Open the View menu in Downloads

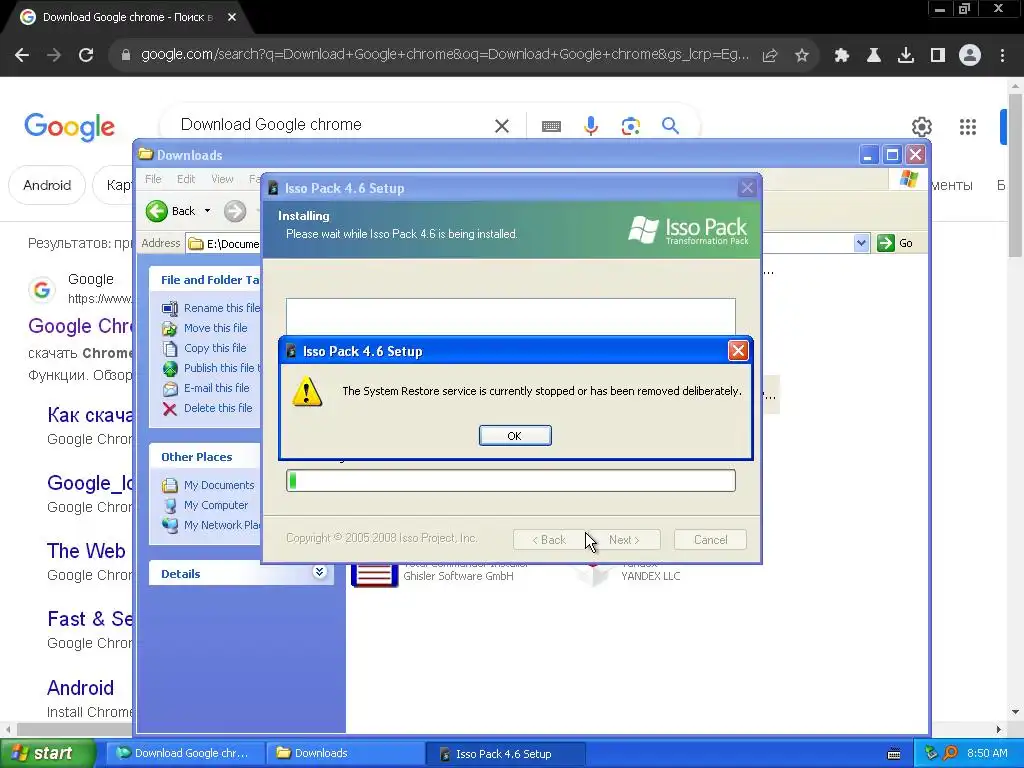click(222, 179)
